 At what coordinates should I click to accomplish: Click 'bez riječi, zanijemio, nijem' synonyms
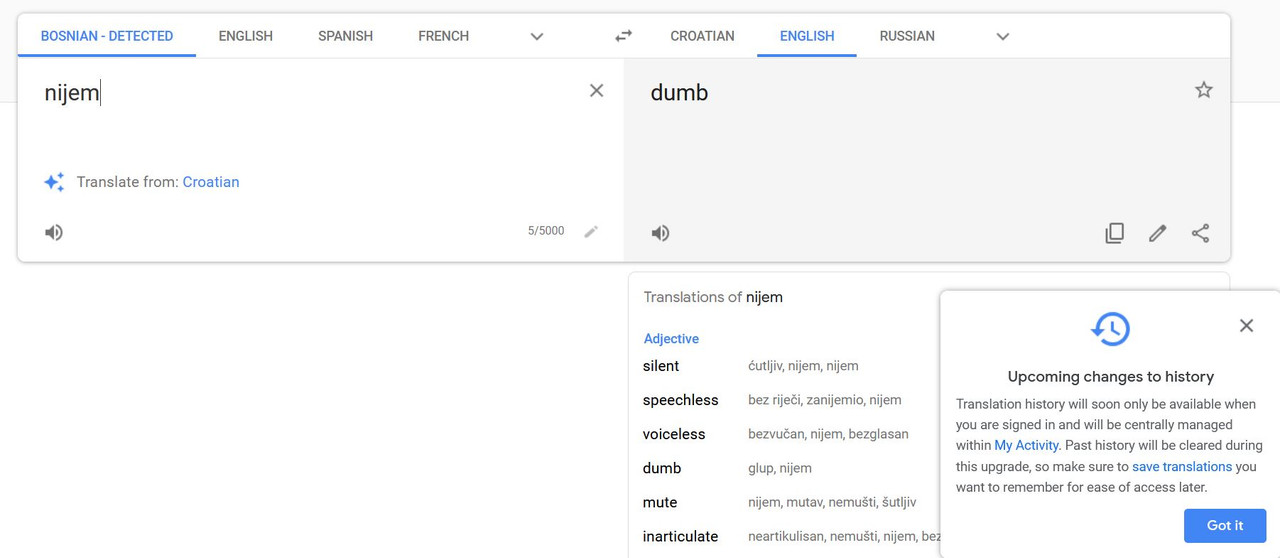click(825, 400)
